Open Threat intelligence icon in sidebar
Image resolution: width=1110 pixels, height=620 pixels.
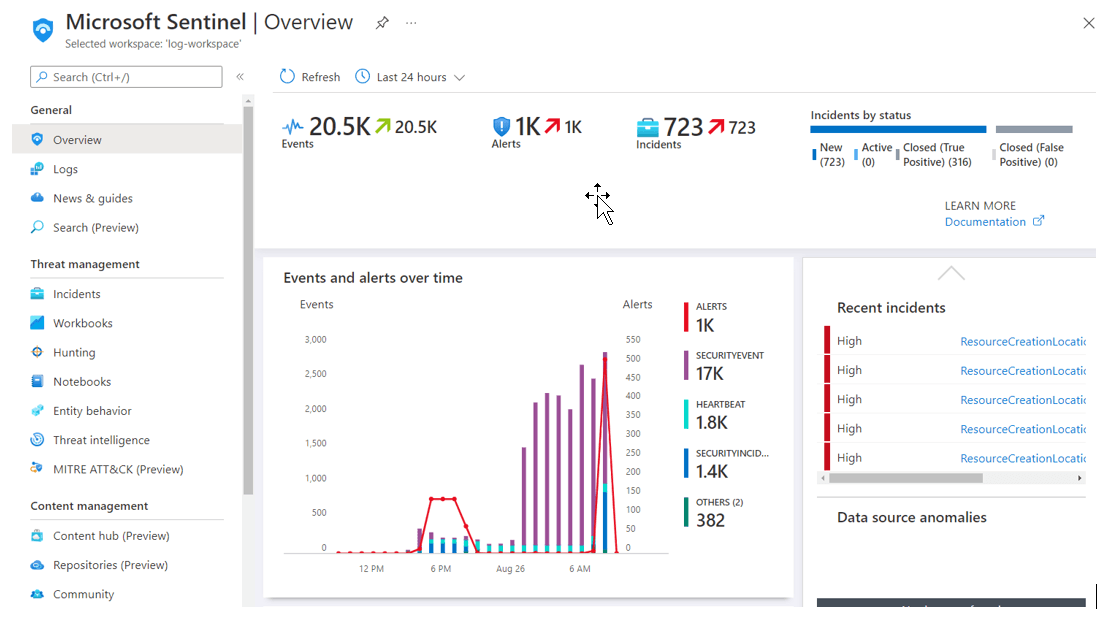[37, 440]
